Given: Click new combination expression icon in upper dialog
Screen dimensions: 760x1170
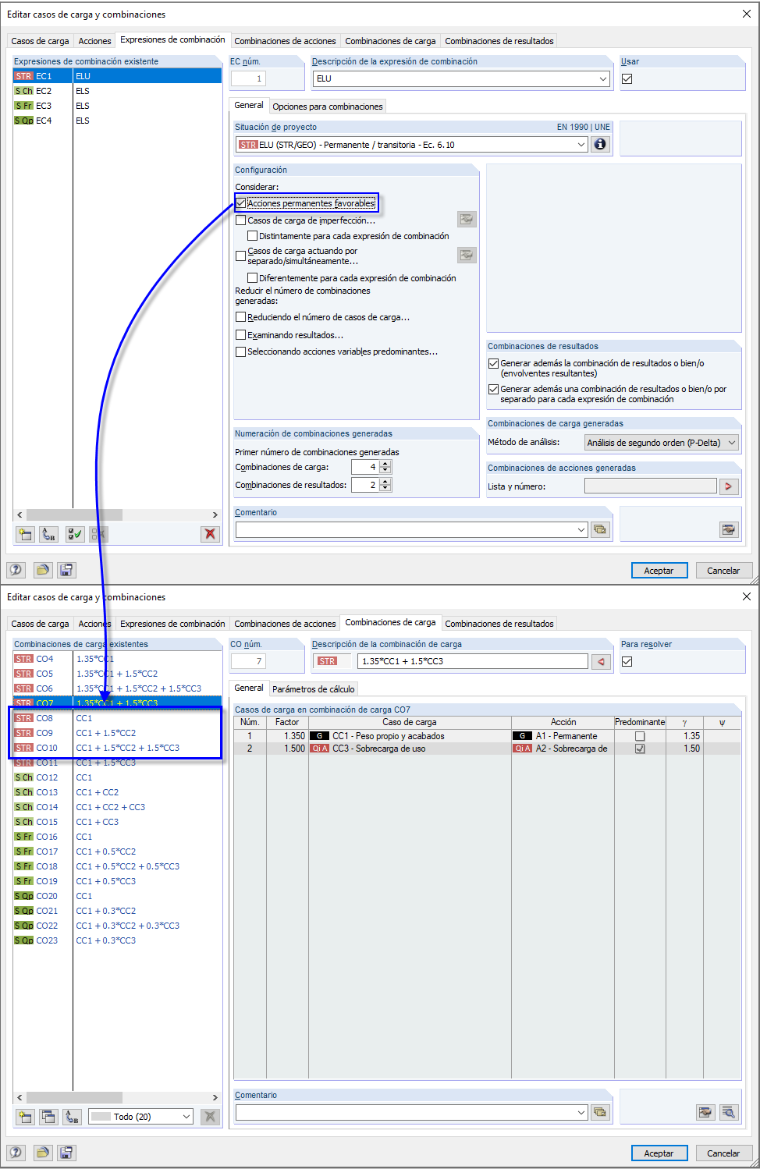Looking at the screenshot, I should (25, 534).
